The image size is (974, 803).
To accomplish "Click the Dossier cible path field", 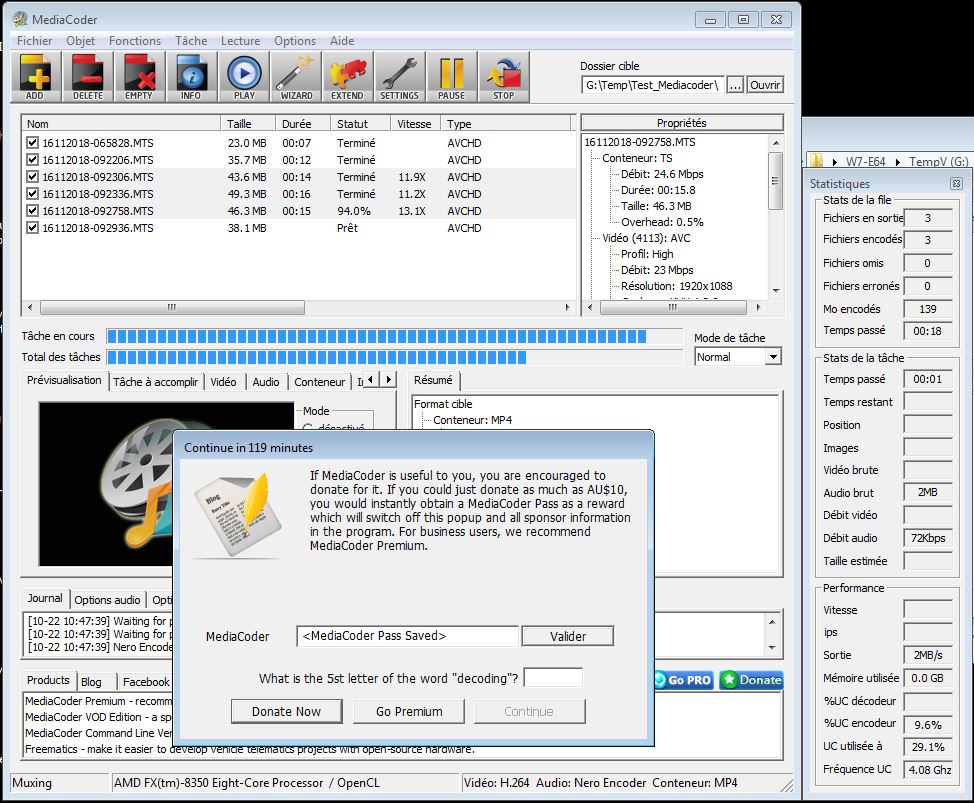I will point(653,85).
